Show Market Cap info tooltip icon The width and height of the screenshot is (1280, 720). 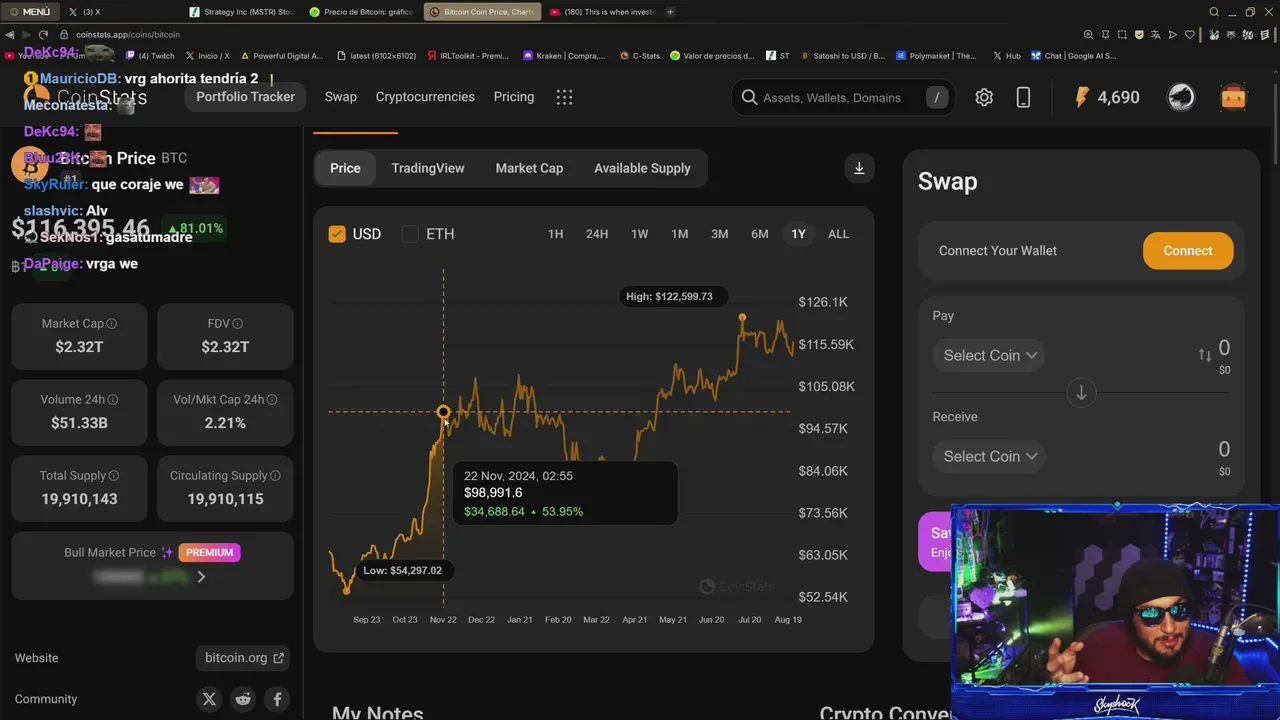point(112,324)
